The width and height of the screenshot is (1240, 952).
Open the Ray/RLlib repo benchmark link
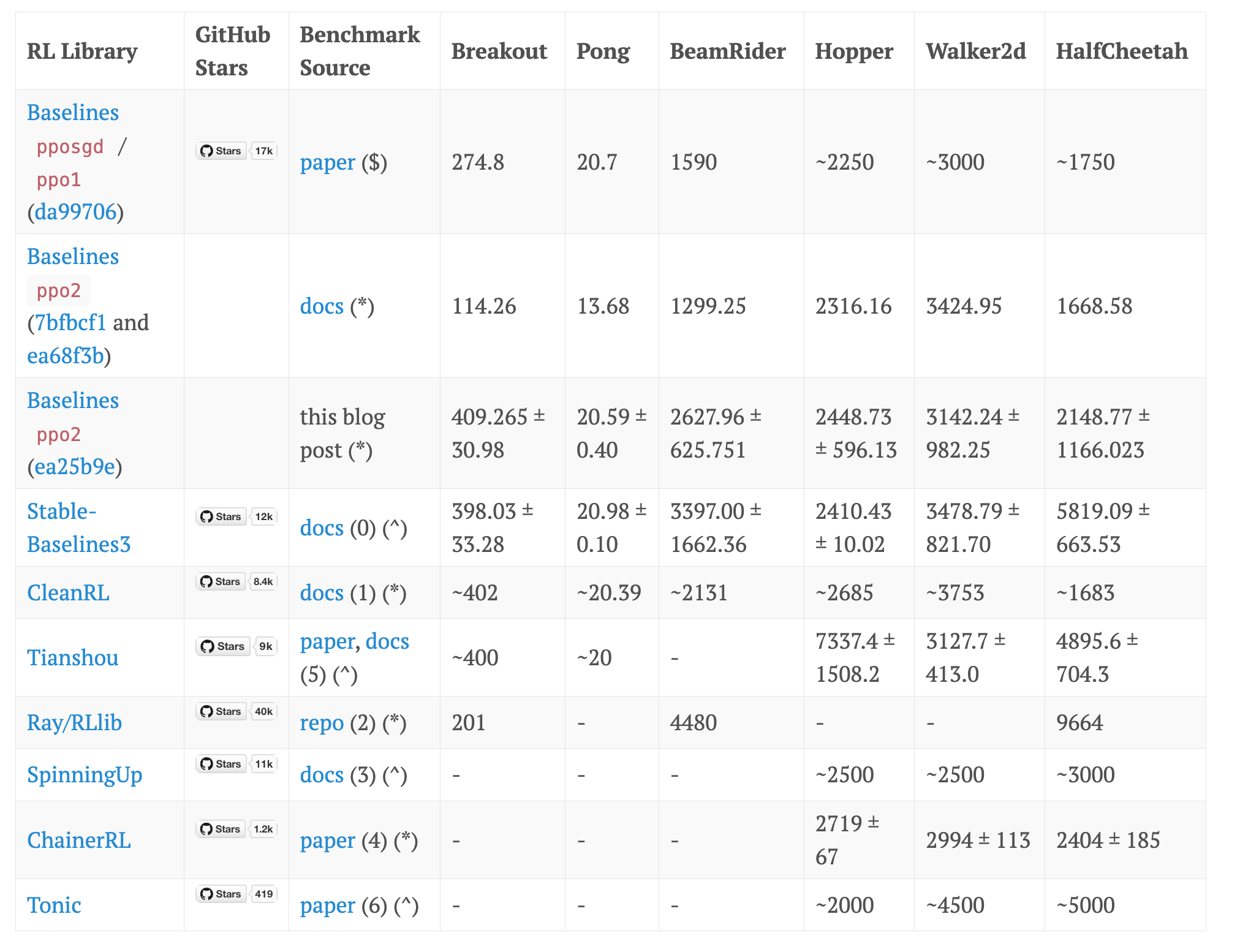(322, 723)
